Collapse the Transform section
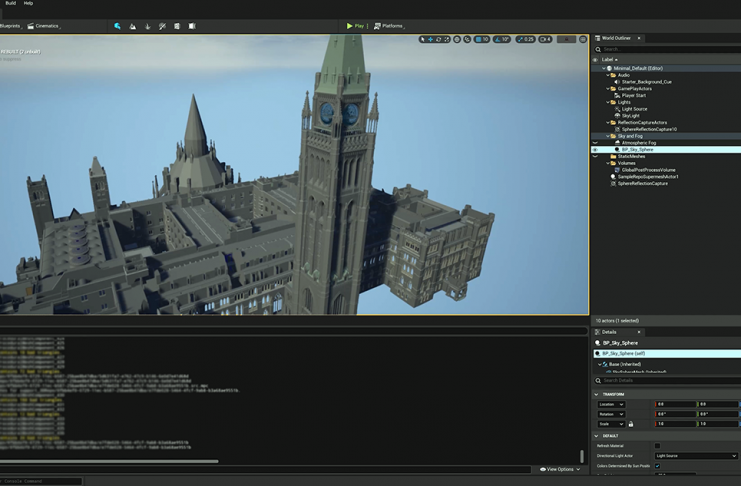This screenshot has height=486, width=741. (x=598, y=394)
